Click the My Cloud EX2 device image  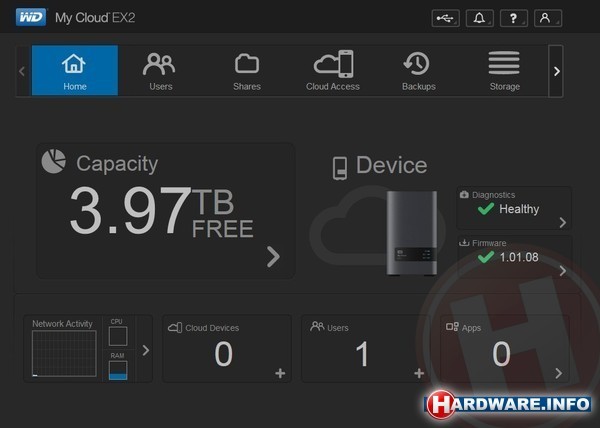(412, 233)
